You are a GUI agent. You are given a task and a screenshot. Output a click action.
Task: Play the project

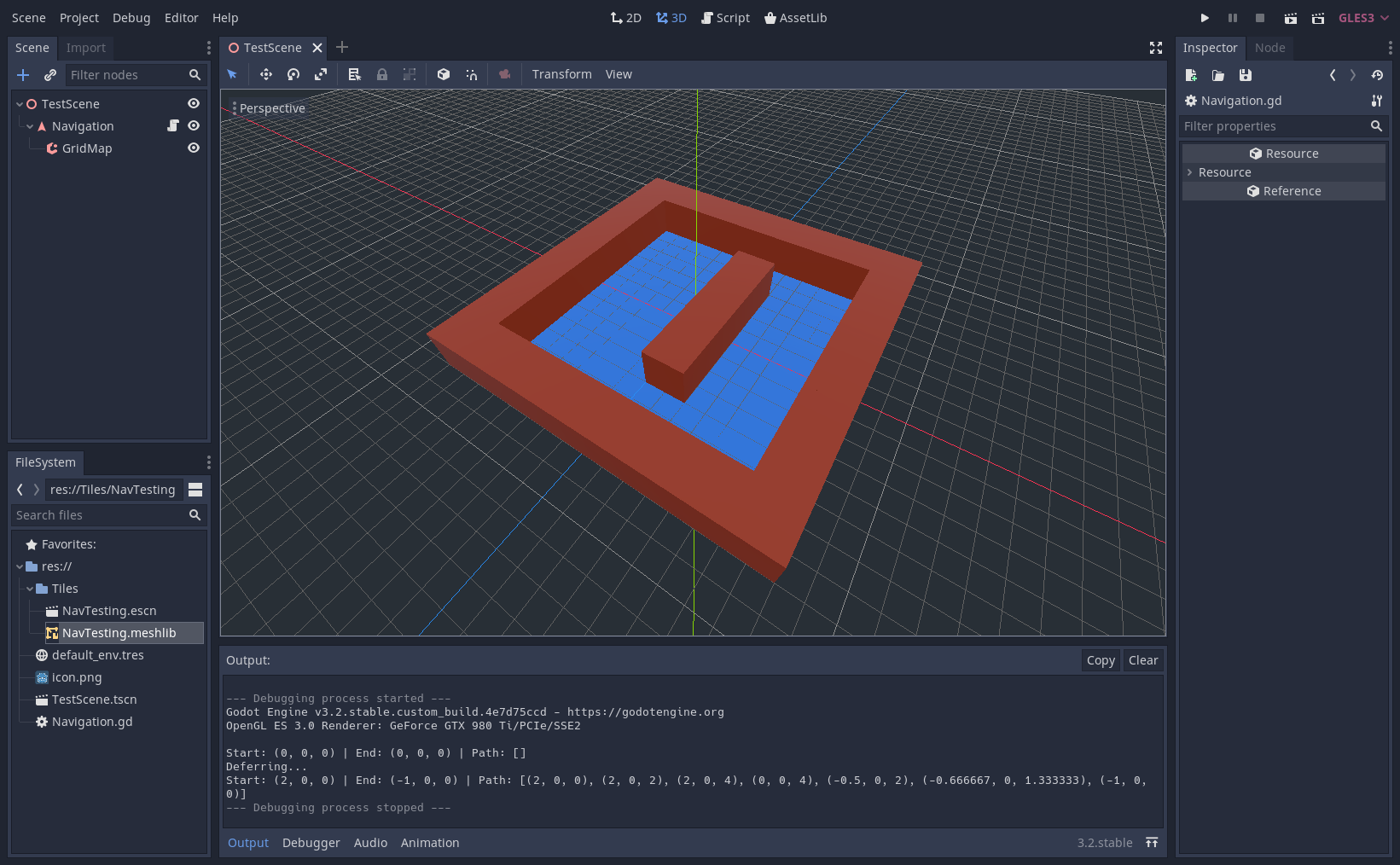pyautogui.click(x=1205, y=18)
